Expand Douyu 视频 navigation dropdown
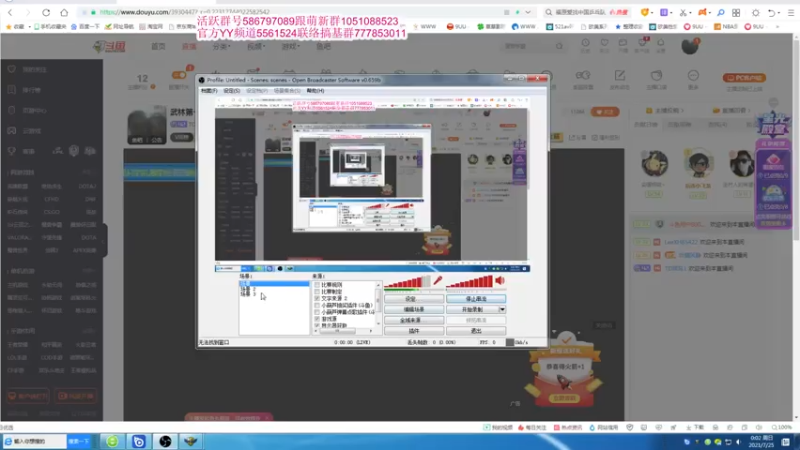Image resolution: width=800 pixels, height=450 pixels. [256, 46]
